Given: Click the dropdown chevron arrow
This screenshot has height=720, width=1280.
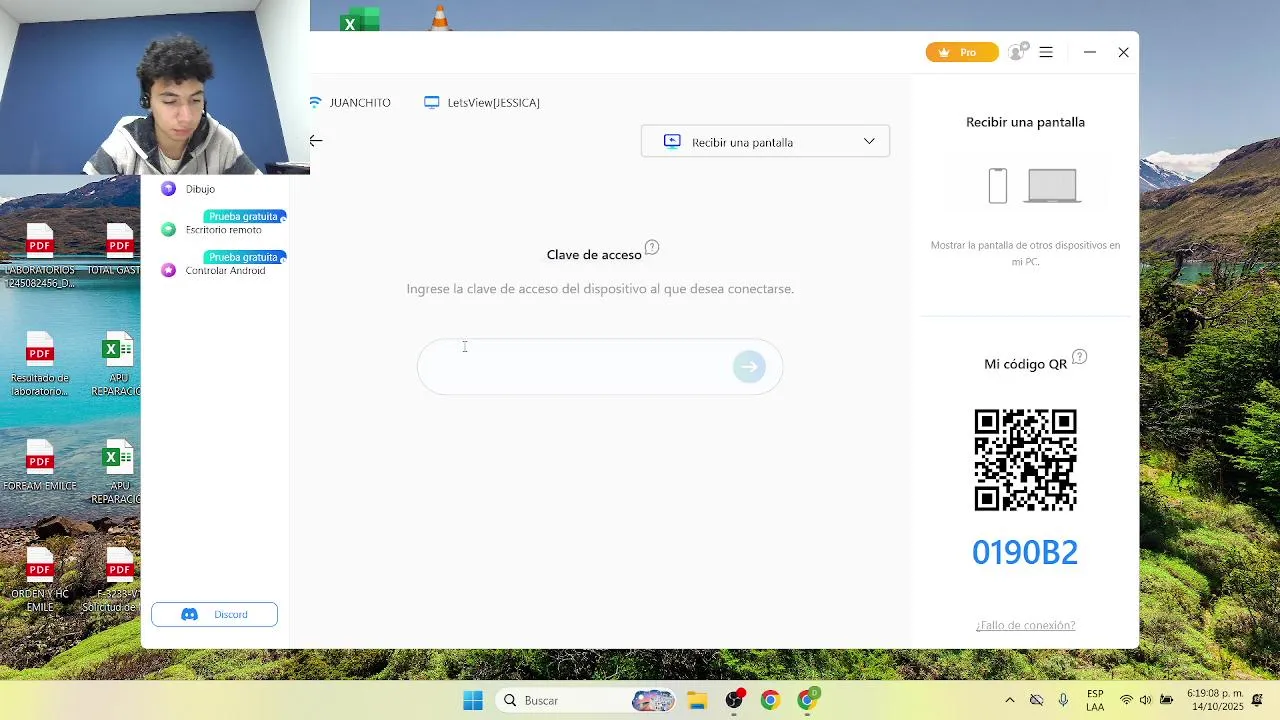Looking at the screenshot, I should pos(869,141).
